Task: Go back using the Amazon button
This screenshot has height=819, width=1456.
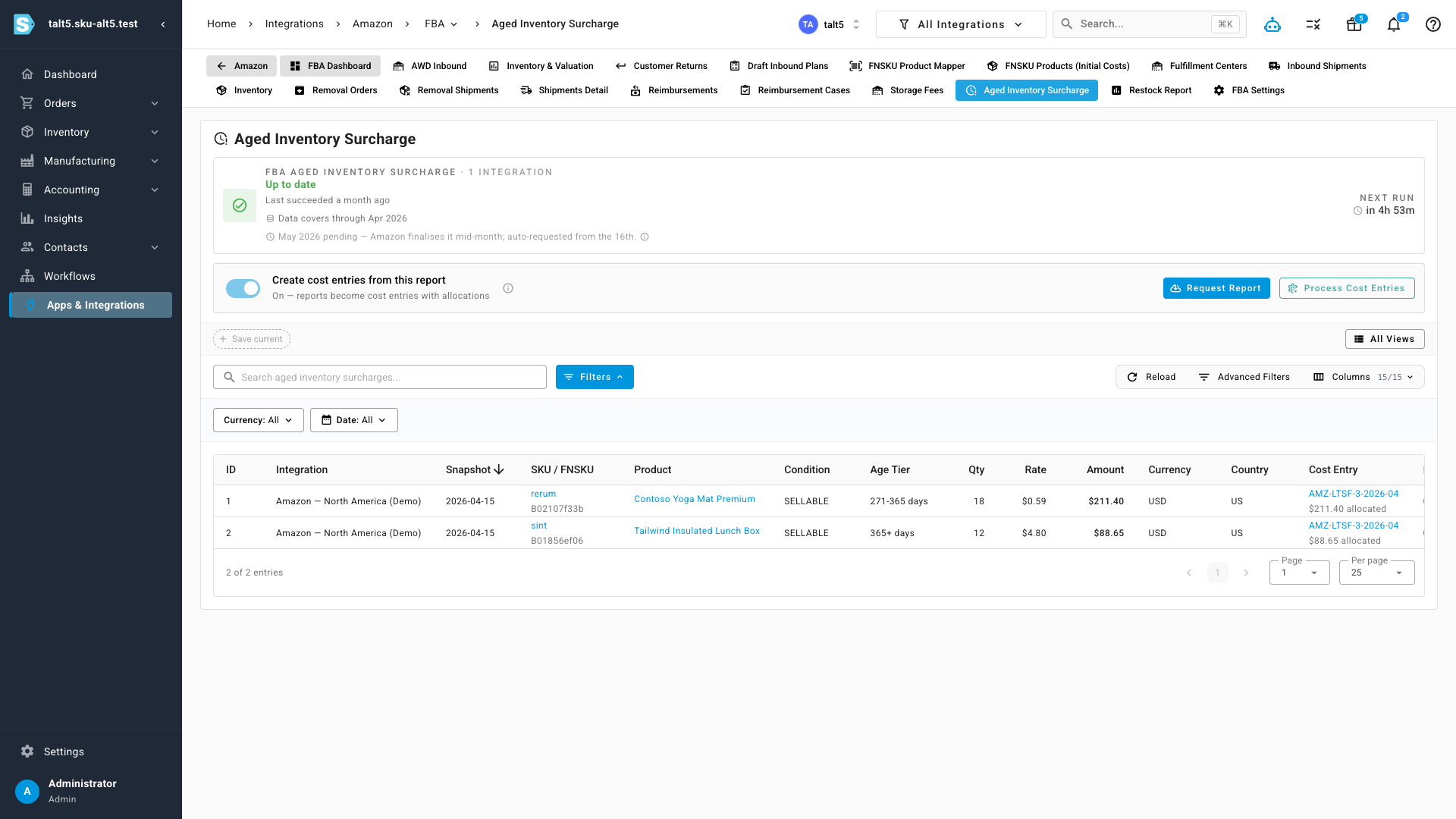Action: [242, 66]
